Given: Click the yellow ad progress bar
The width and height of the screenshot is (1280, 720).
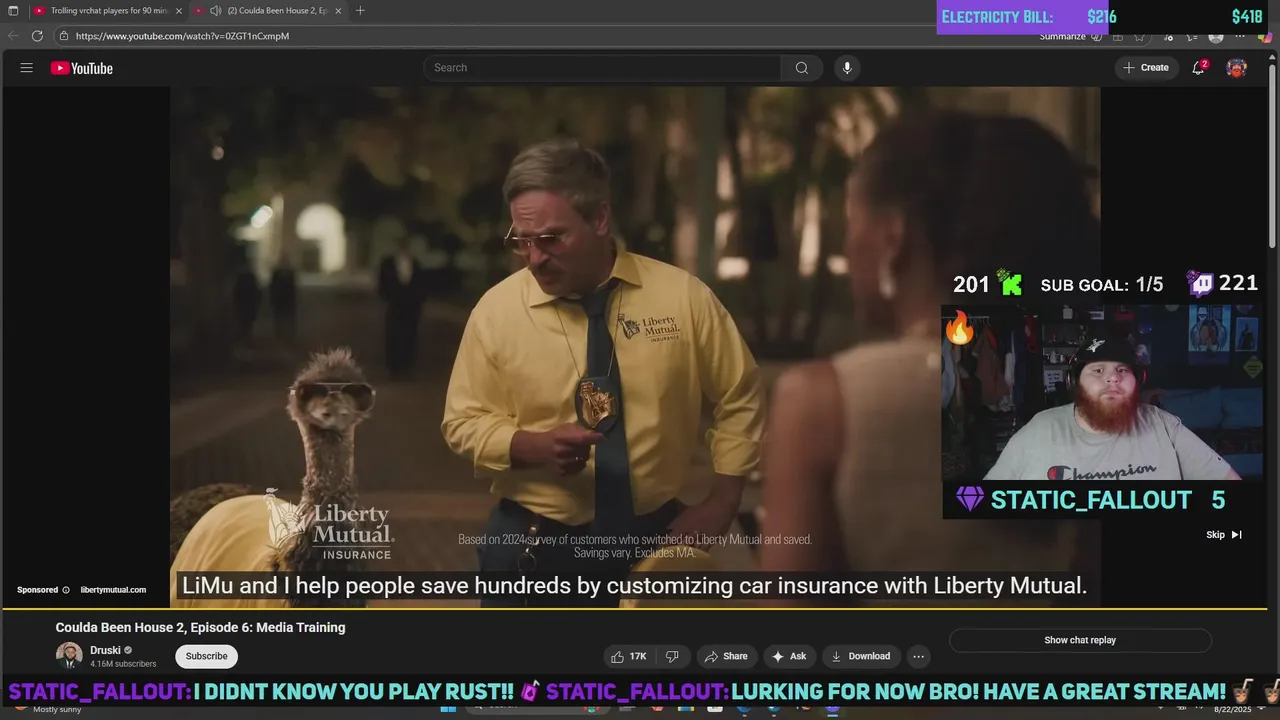Looking at the screenshot, I should pyautogui.click(x=634, y=608).
